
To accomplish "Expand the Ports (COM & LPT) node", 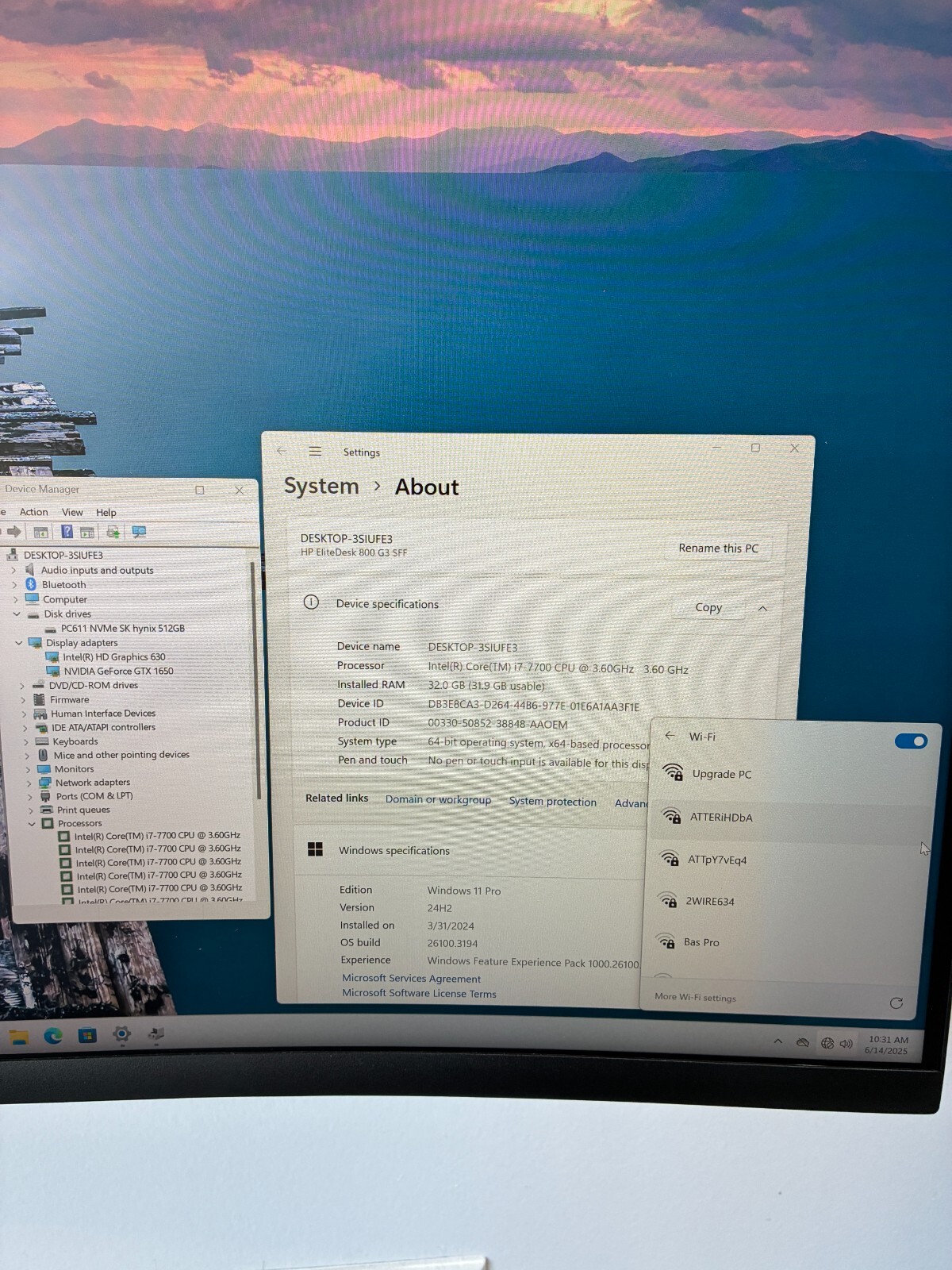I will click(x=30, y=796).
